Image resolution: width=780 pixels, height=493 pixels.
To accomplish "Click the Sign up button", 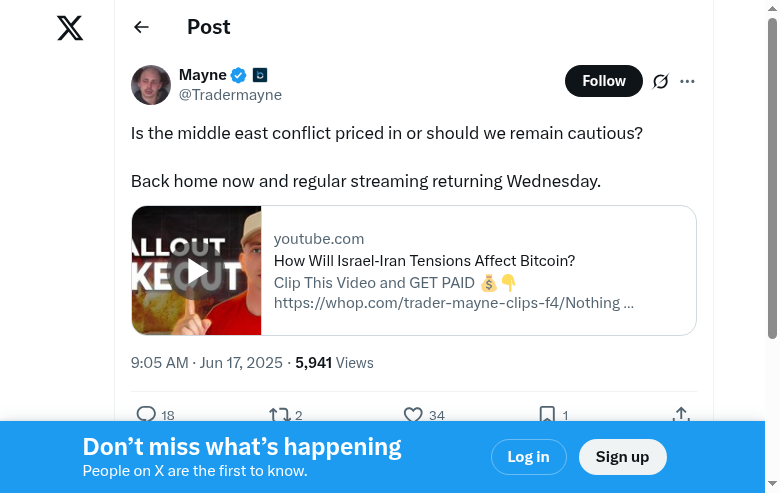I will (622, 457).
